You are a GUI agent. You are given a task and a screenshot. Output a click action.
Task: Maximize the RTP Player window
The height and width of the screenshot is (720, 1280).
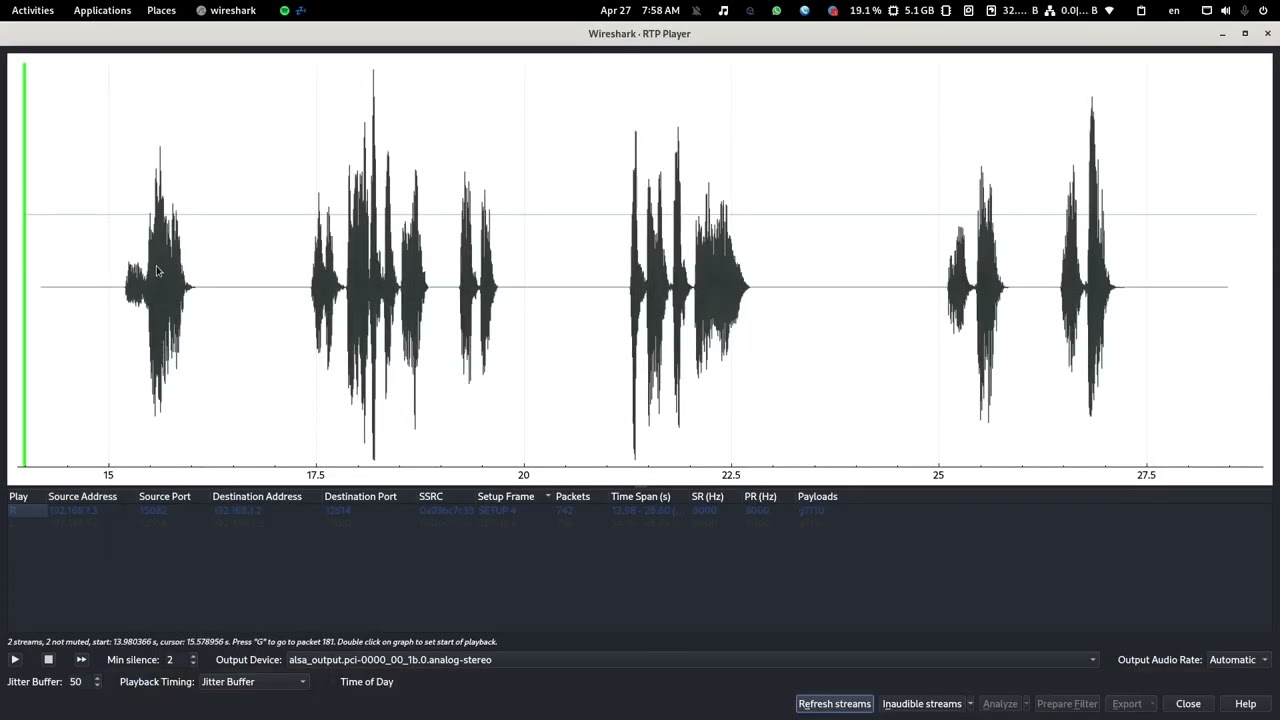click(x=1245, y=34)
